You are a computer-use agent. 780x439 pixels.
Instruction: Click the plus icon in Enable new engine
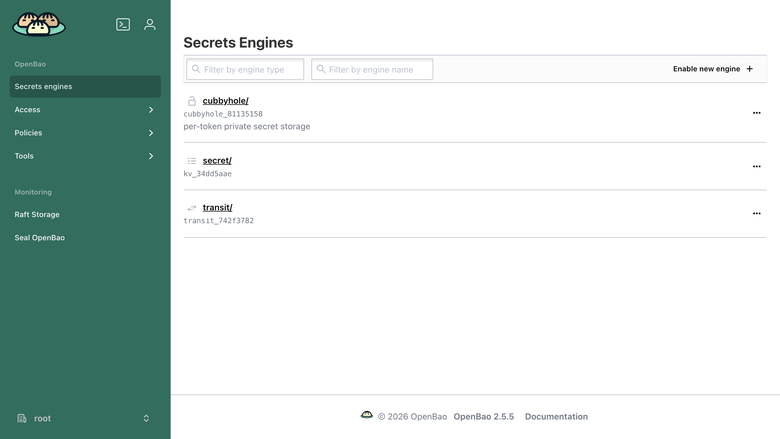click(750, 69)
